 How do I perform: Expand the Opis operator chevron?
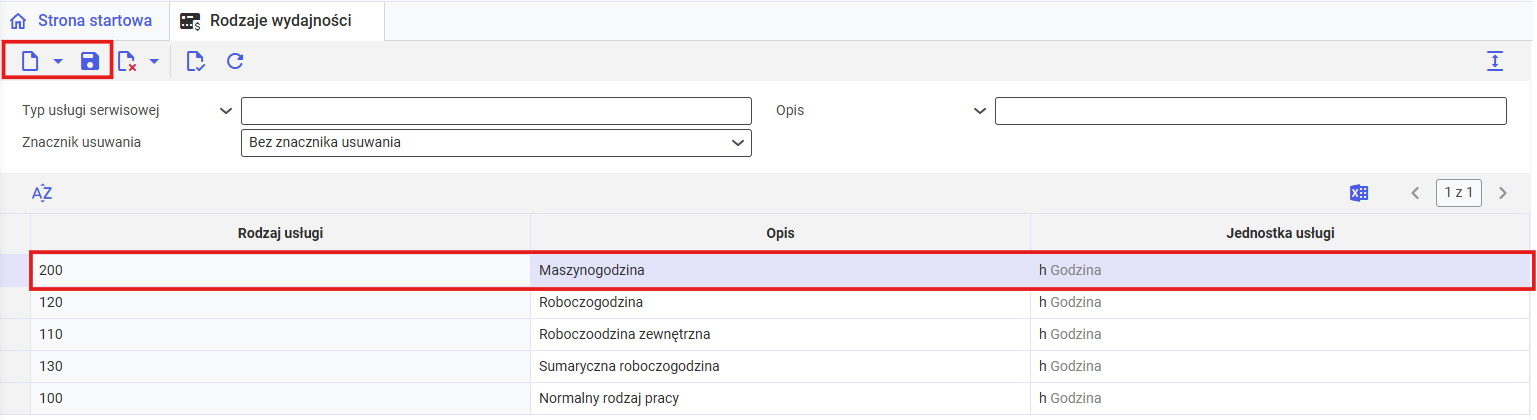980,111
